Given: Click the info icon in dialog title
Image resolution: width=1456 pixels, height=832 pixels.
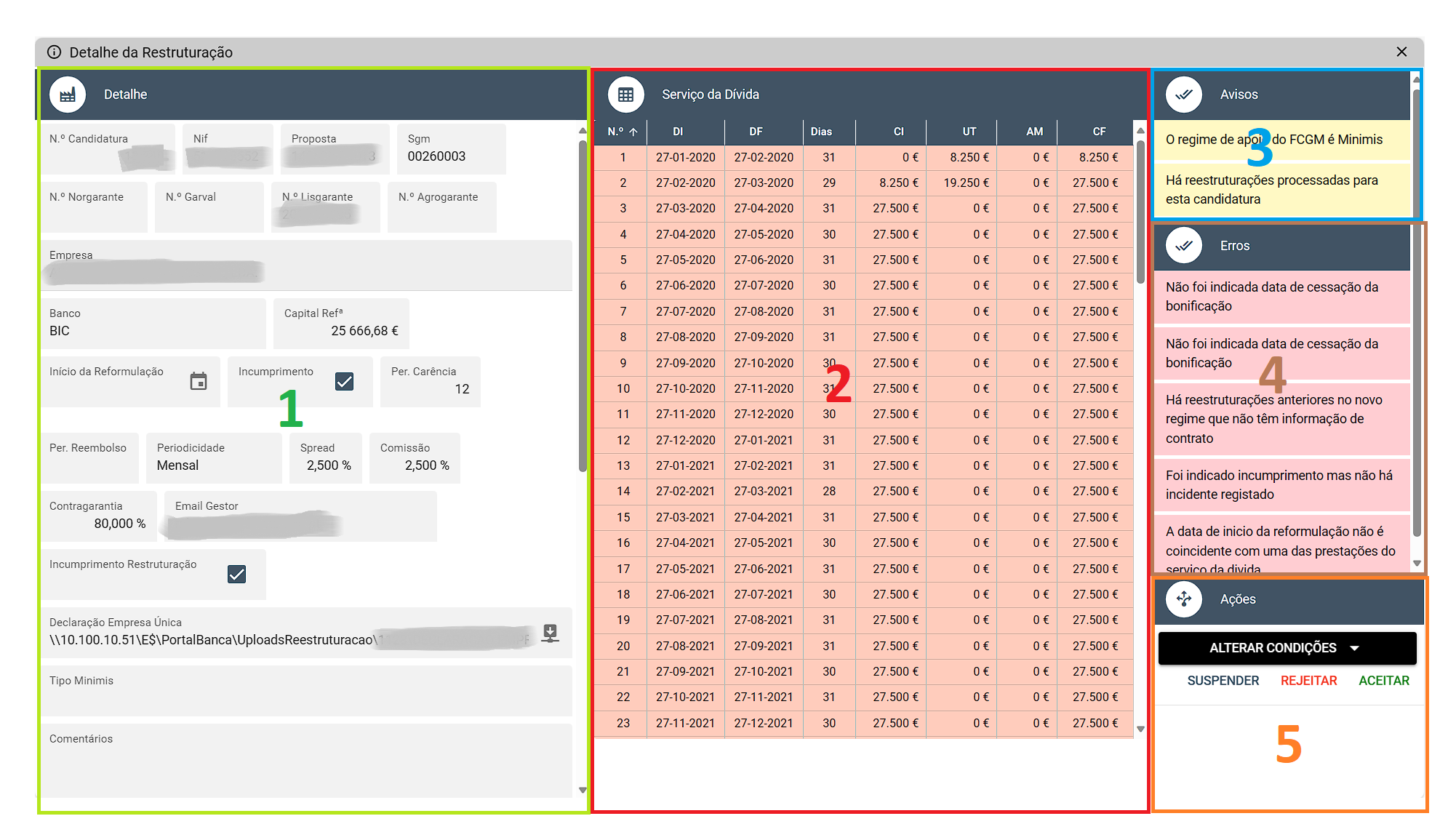Looking at the screenshot, I should click(x=54, y=52).
